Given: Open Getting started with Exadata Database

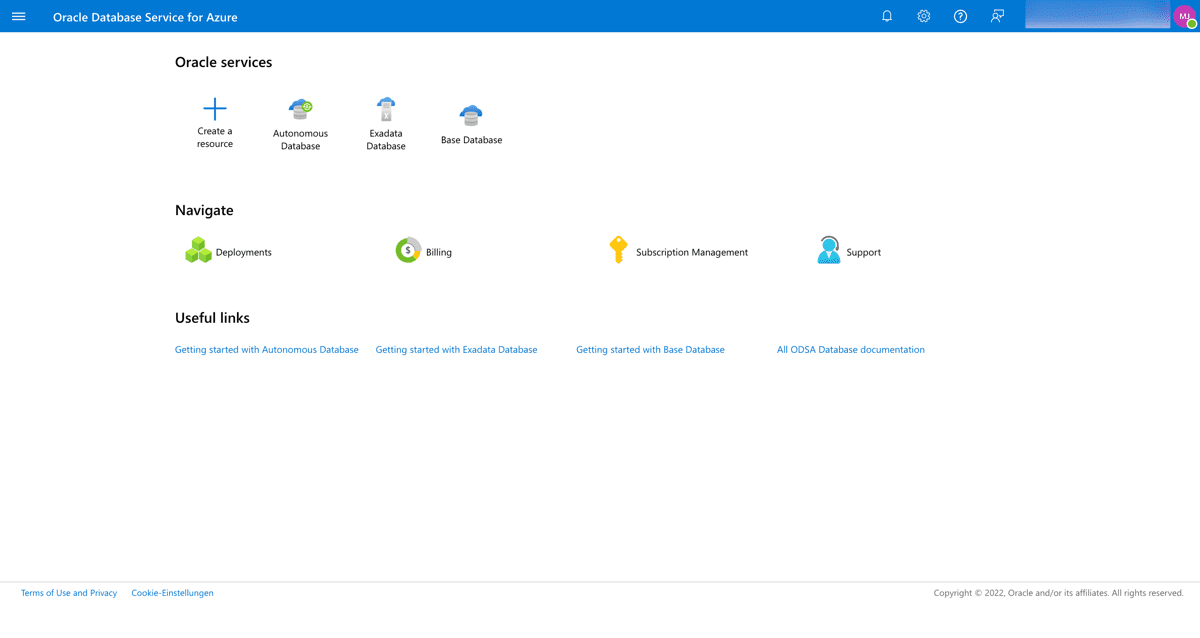Looking at the screenshot, I should pyautogui.click(x=456, y=350).
